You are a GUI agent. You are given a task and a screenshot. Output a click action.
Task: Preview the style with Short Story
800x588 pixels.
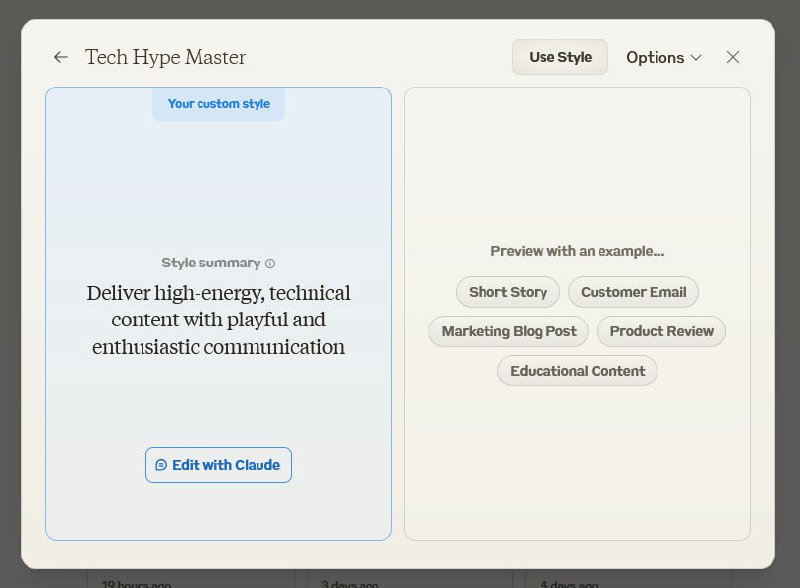tap(508, 292)
